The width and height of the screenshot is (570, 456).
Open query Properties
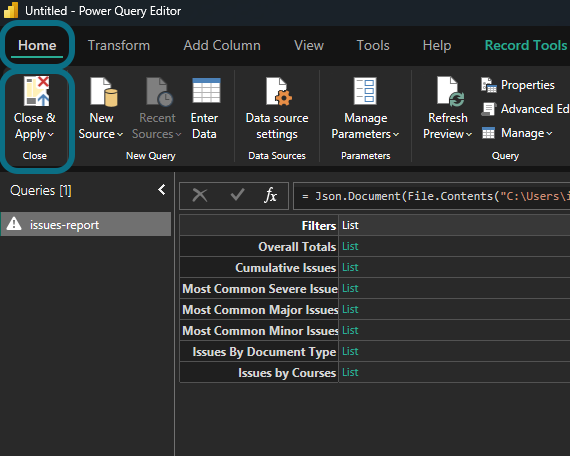[x=518, y=85]
